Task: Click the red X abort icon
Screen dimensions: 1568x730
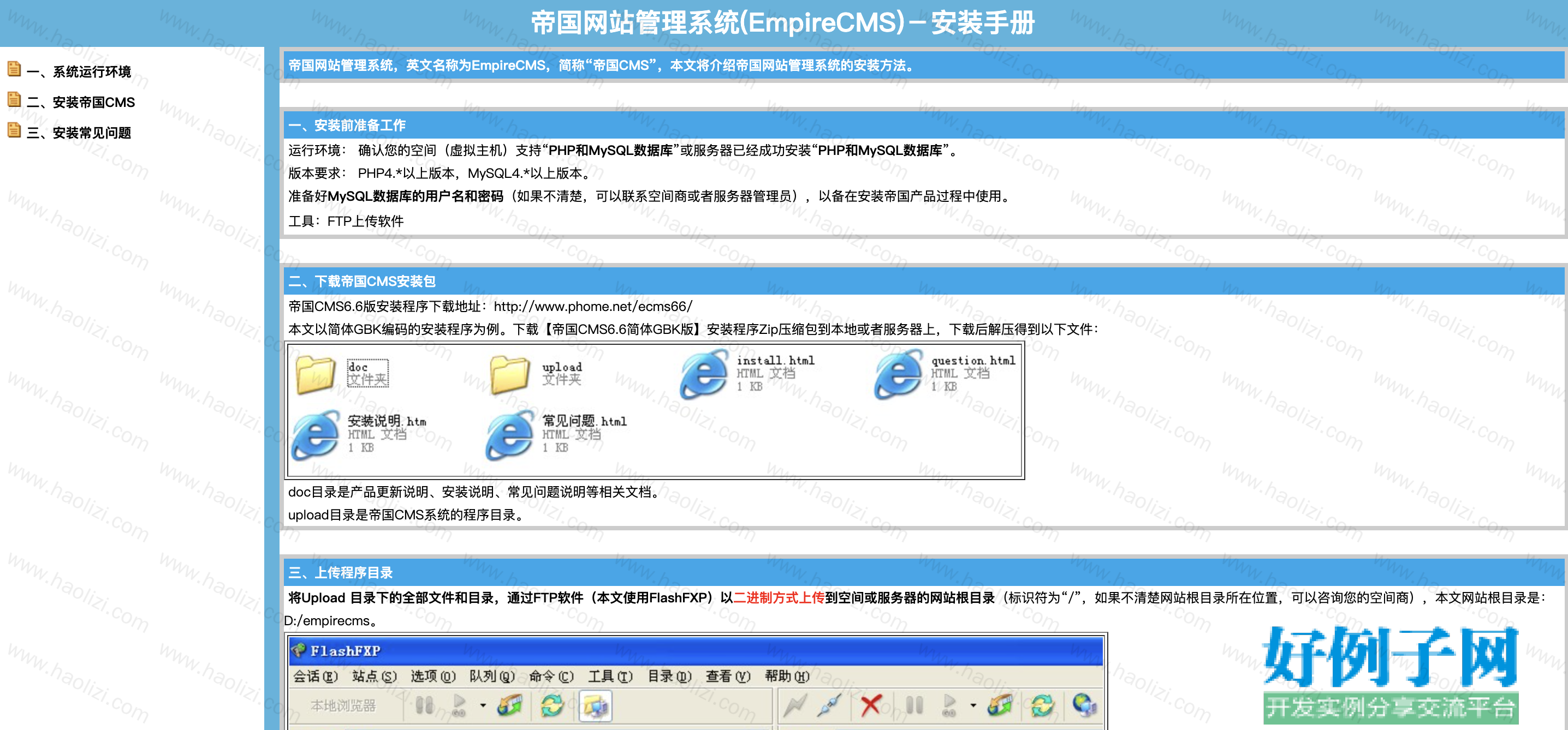Action: tap(871, 705)
